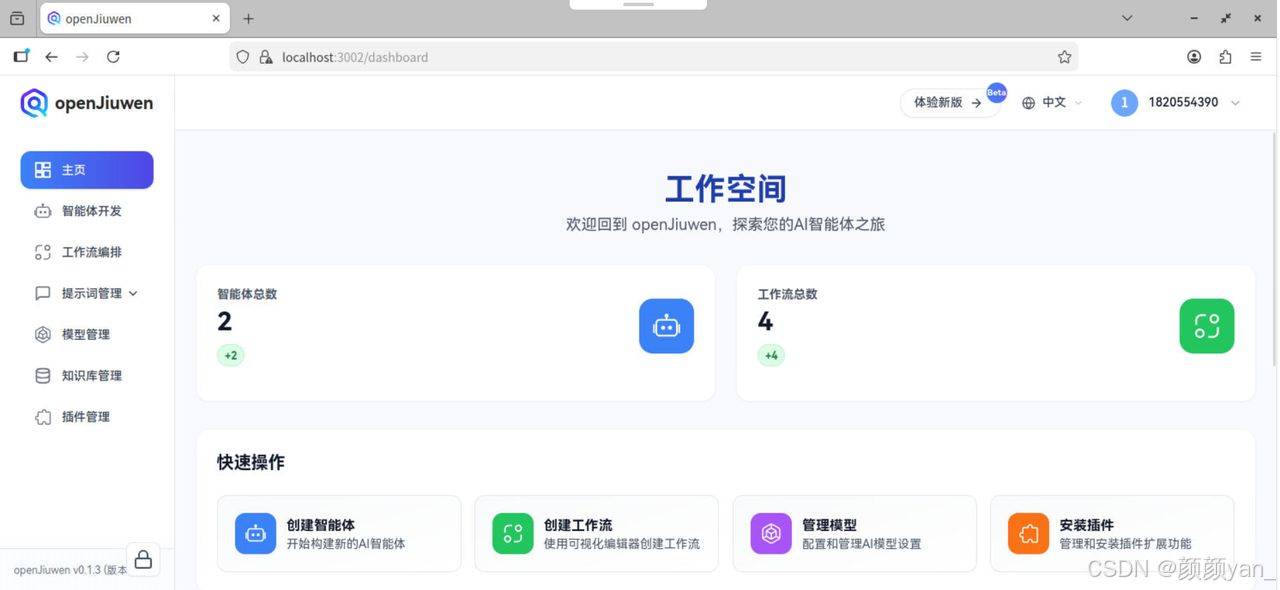1280x590 pixels.
Task: Open 智能体开发 in the sidebar
Action: (87, 211)
